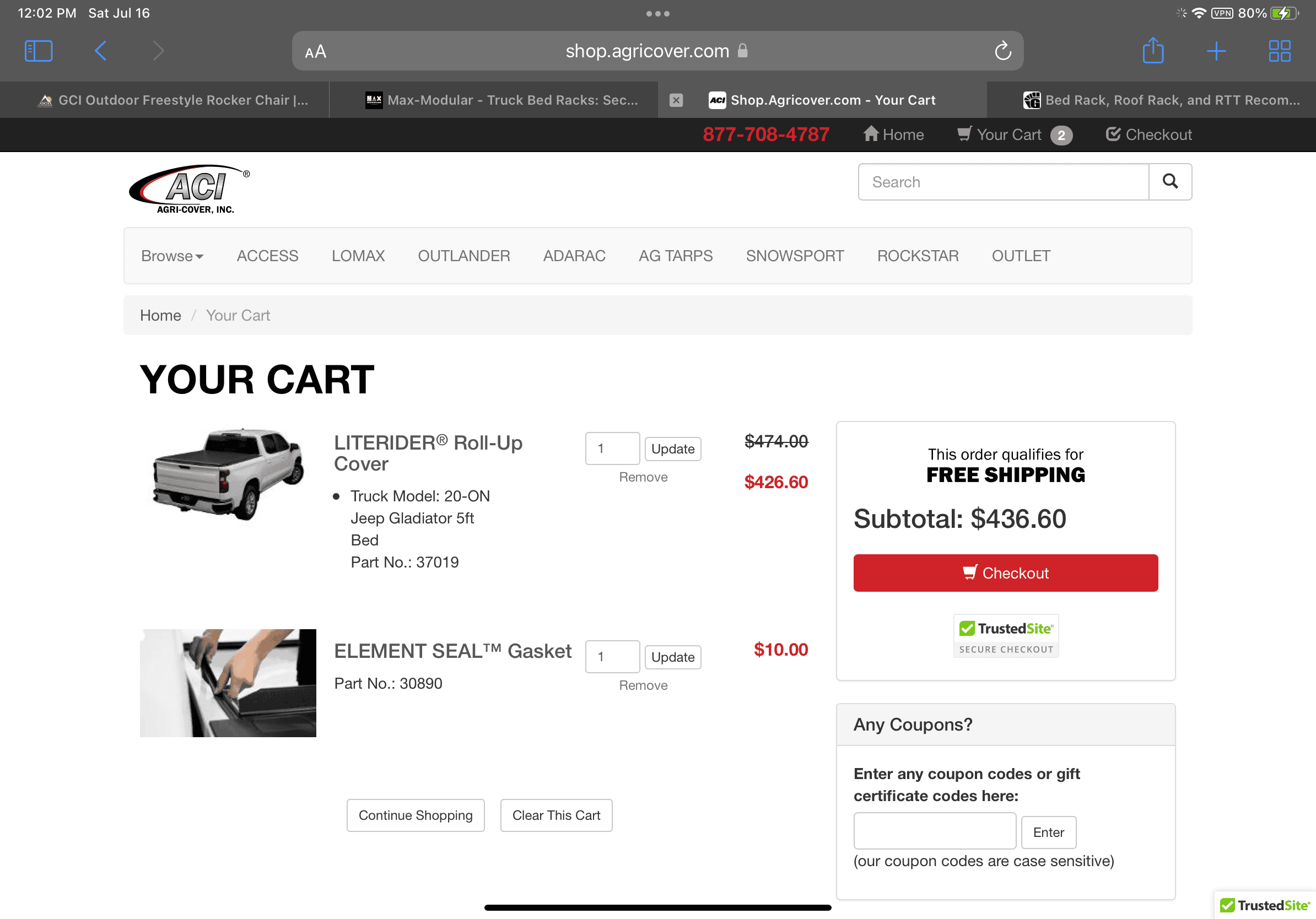Tap the VPN status indicator

tap(1222, 13)
